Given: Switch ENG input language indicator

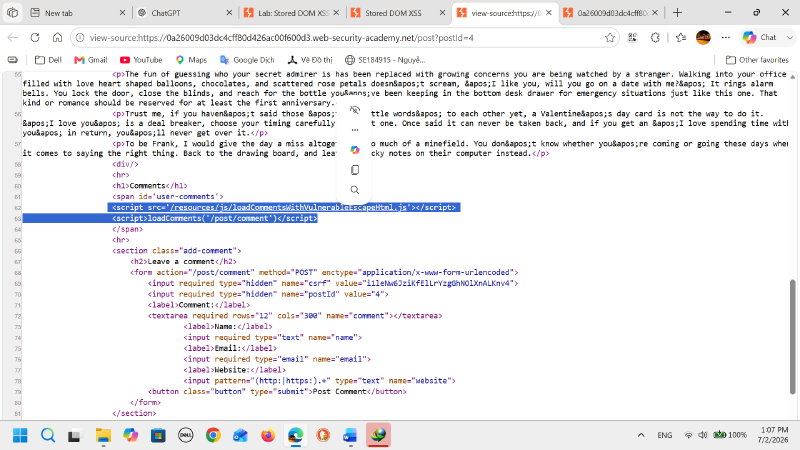Looking at the screenshot, I should (664, 435).
